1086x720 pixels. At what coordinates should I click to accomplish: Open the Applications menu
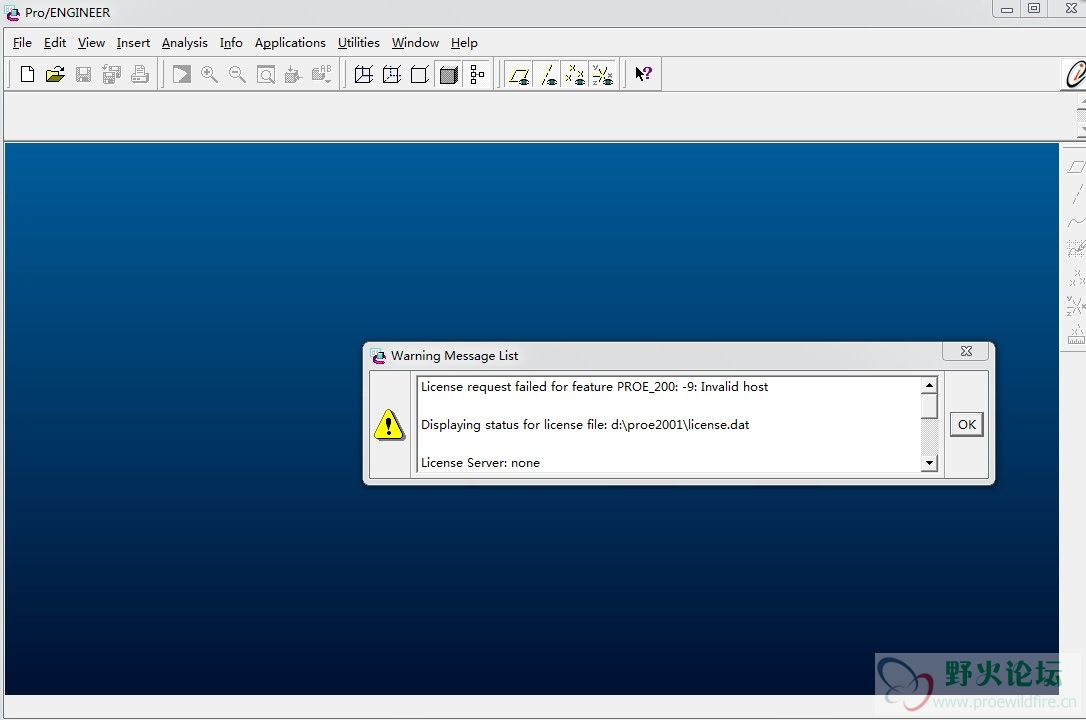(x=290, y=43)
